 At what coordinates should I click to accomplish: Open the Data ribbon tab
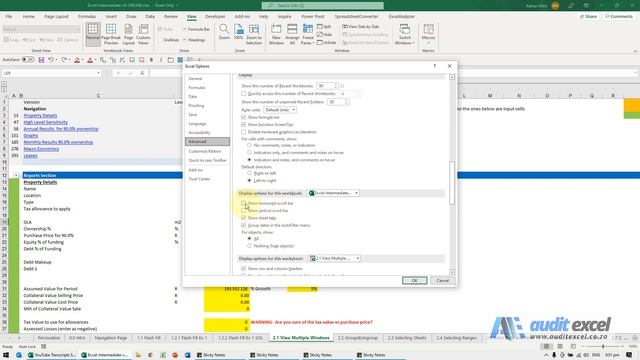pyautogui.click(x=150, y=17)
